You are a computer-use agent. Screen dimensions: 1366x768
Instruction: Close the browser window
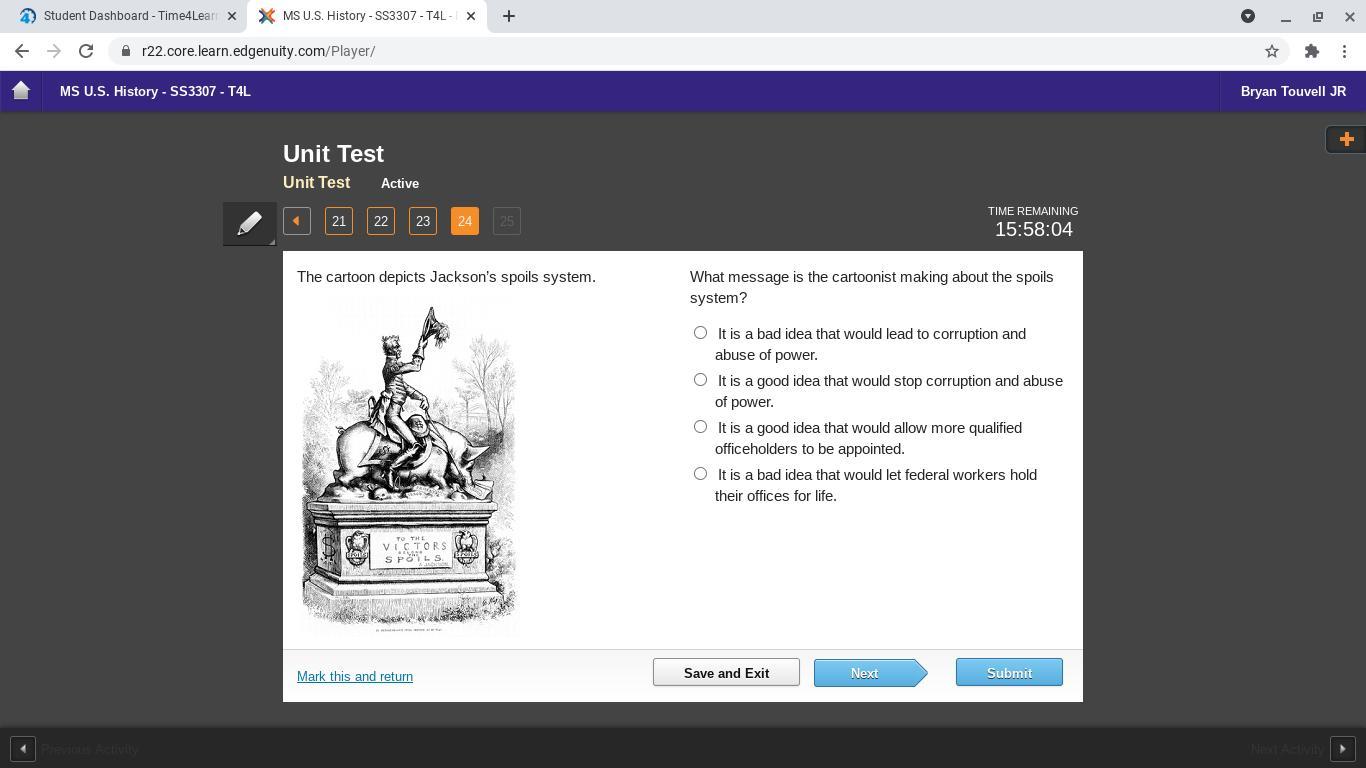pyautogui.click(x=1350, y=16)
